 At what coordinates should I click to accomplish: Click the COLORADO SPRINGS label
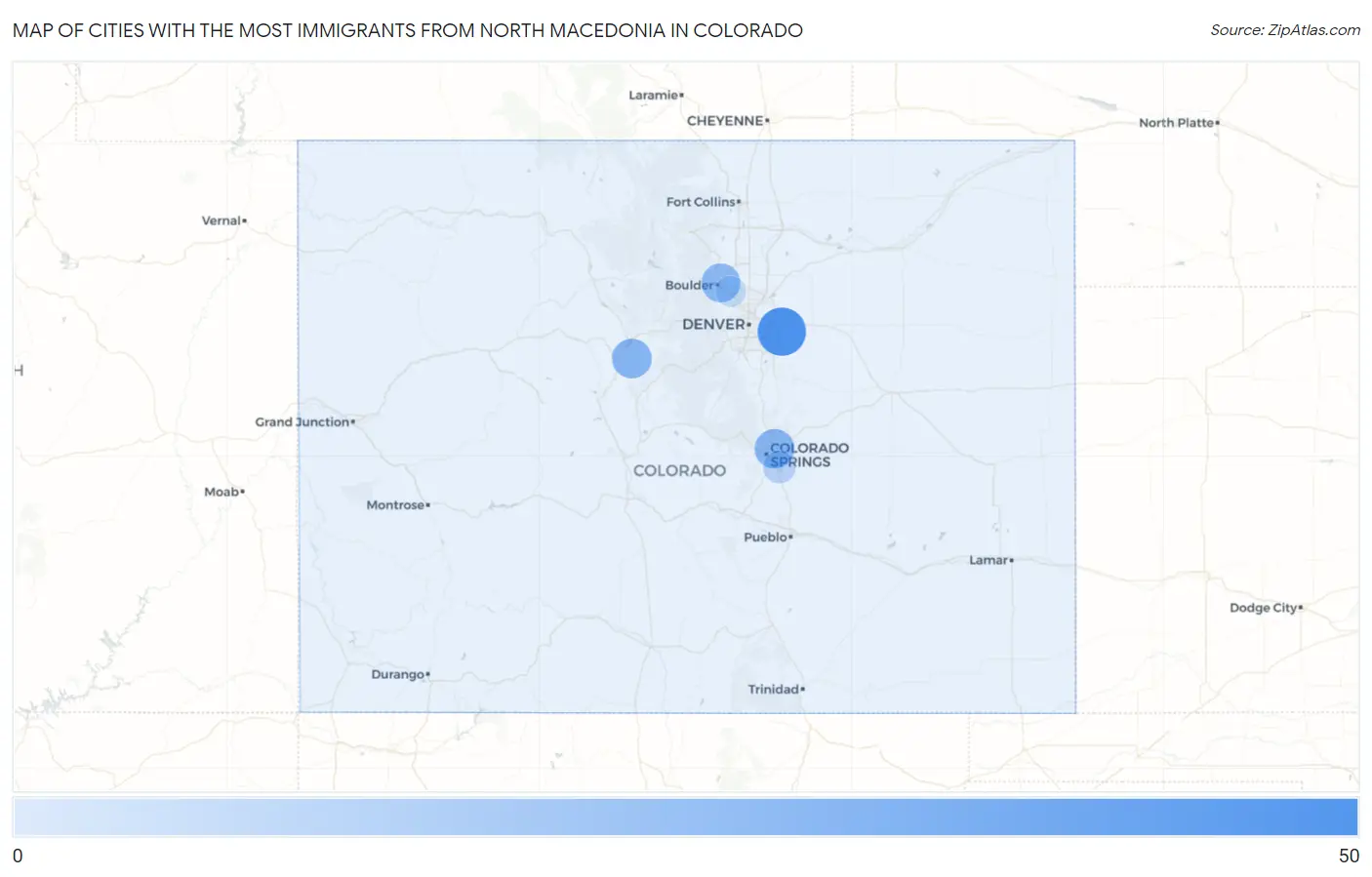tap(809, 456)
